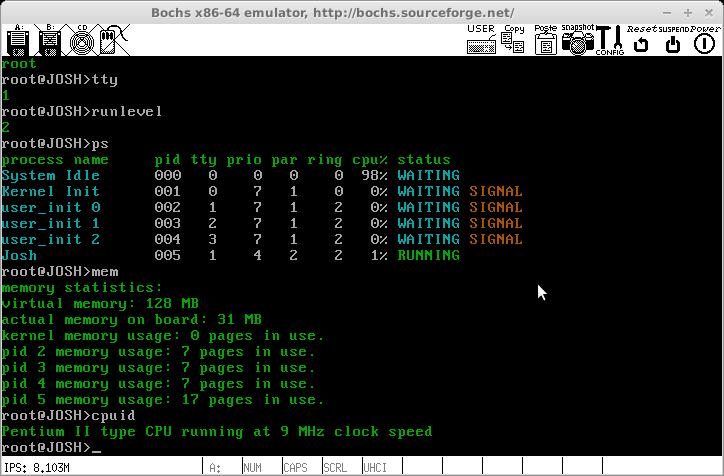724x476 pixels.
Task: Click the Bochs x86-64 emulator title bar
Action: coord(361,11)
